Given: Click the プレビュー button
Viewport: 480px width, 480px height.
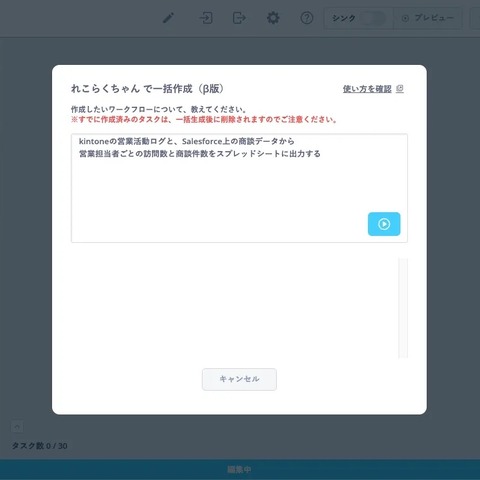Looking at the screenshot, I should point(428,18).
